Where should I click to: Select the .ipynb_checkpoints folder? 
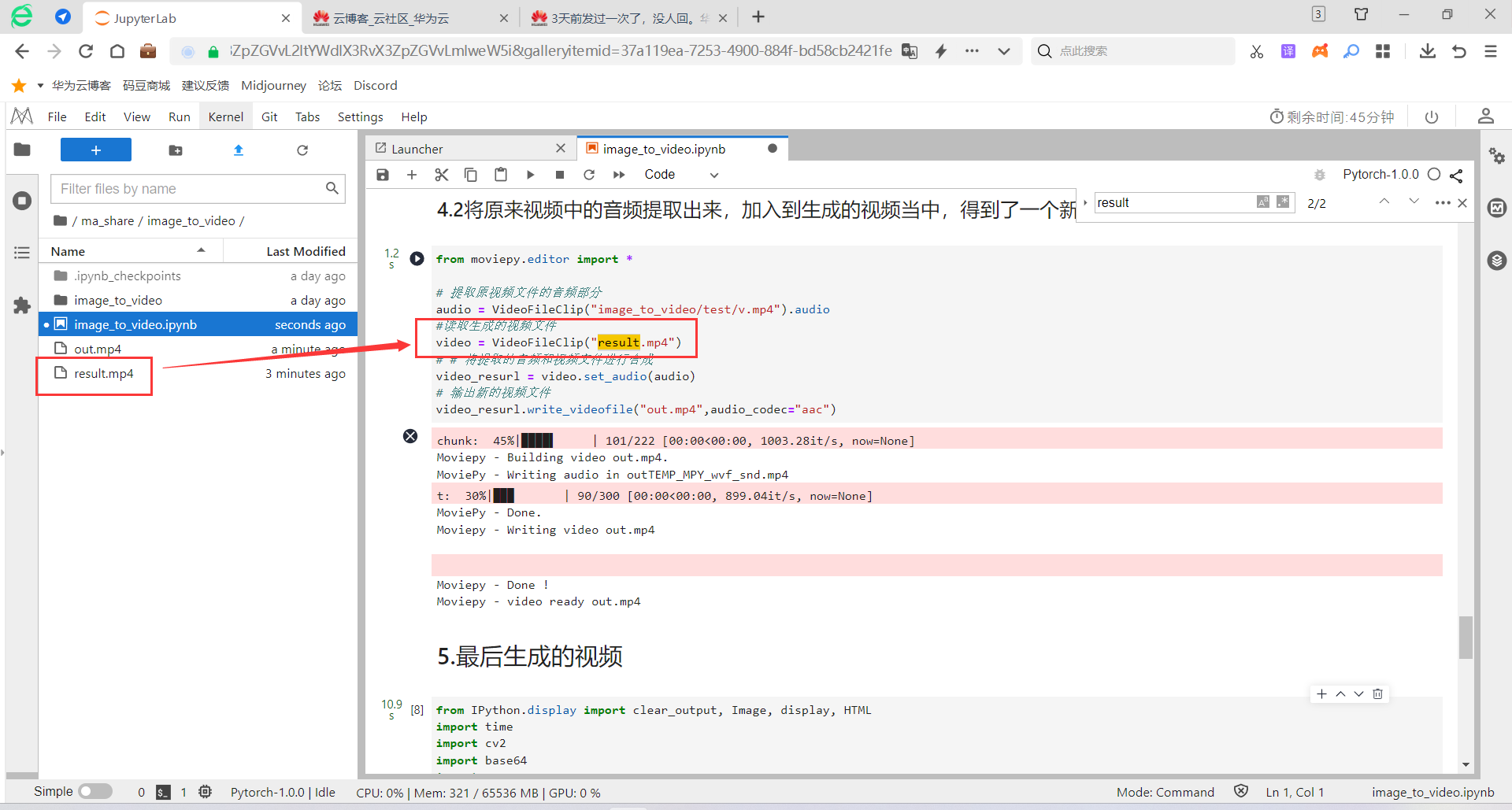pos(198,276)
